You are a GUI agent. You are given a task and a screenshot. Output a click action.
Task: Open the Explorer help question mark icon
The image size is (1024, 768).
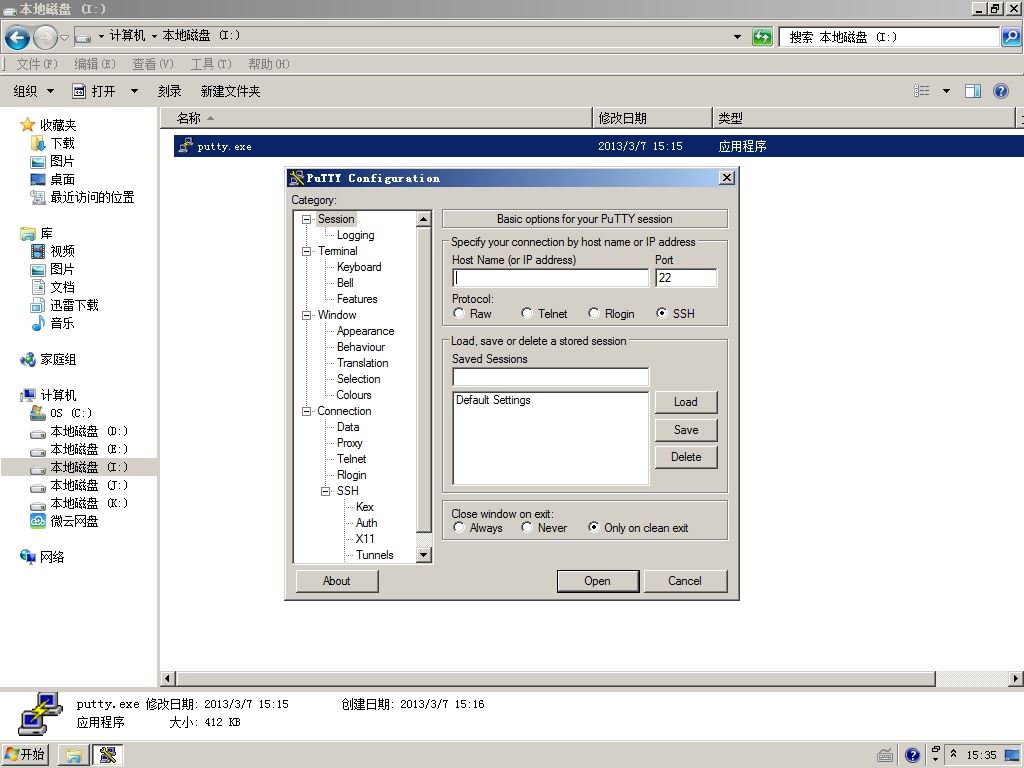click(1000, 91)
